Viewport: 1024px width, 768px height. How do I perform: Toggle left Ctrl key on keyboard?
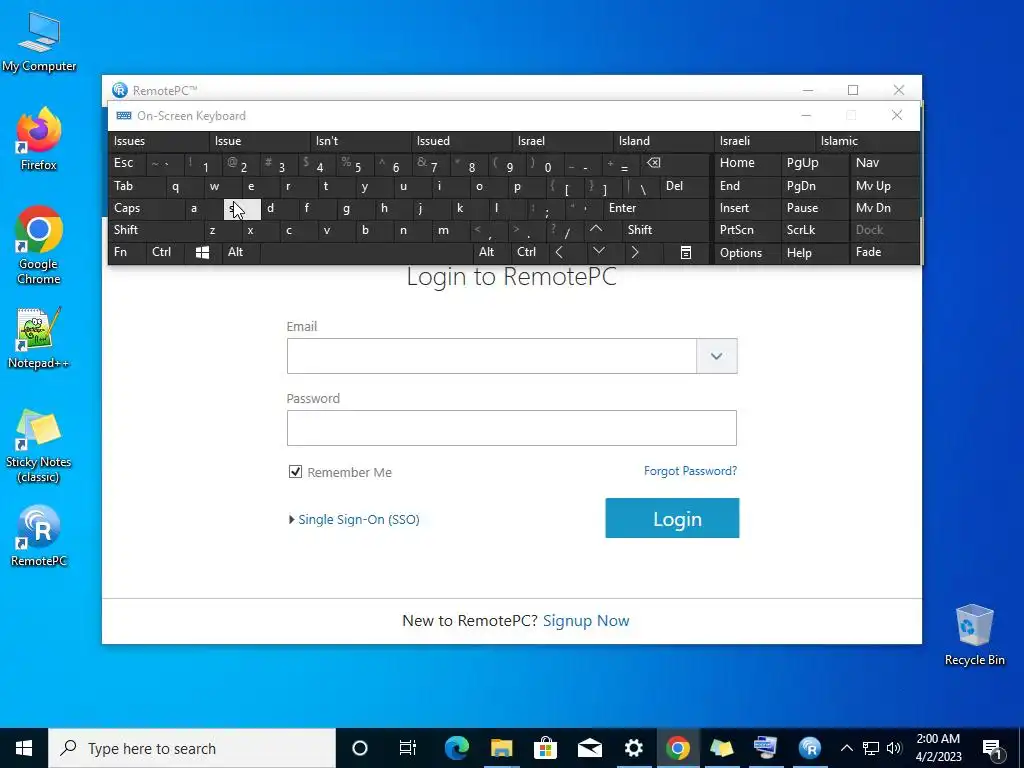[165, 252]
